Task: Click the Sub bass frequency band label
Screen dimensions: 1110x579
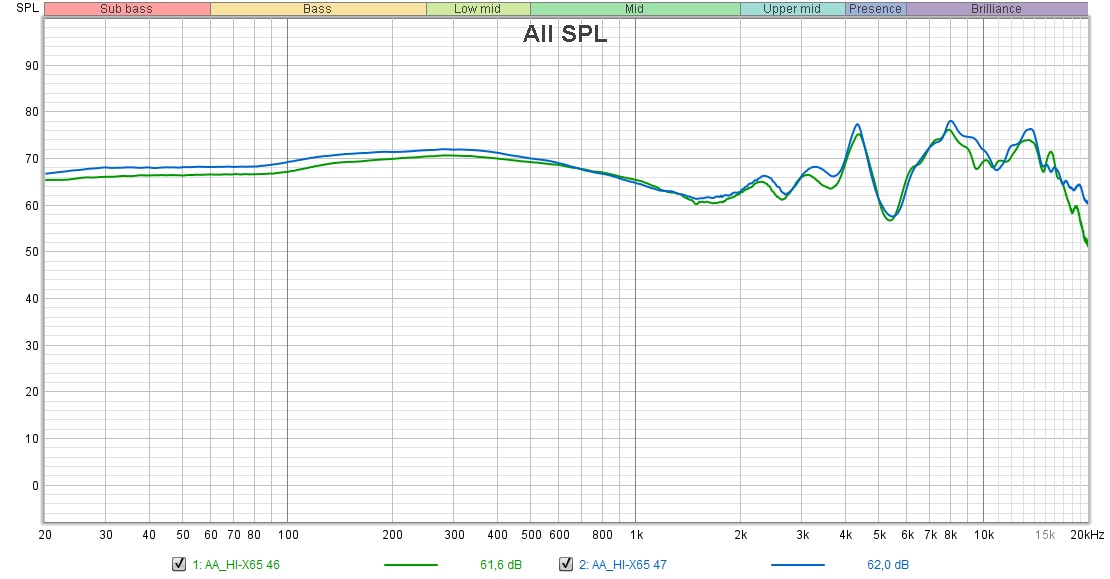Action: pos(127,9)
